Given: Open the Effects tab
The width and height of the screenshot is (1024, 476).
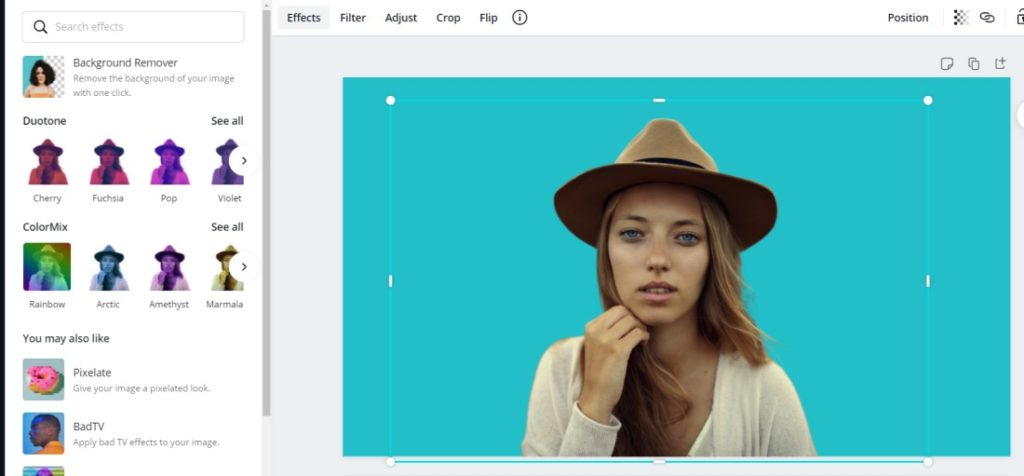Looking at the screenshot, I should (x=304, y=18).
